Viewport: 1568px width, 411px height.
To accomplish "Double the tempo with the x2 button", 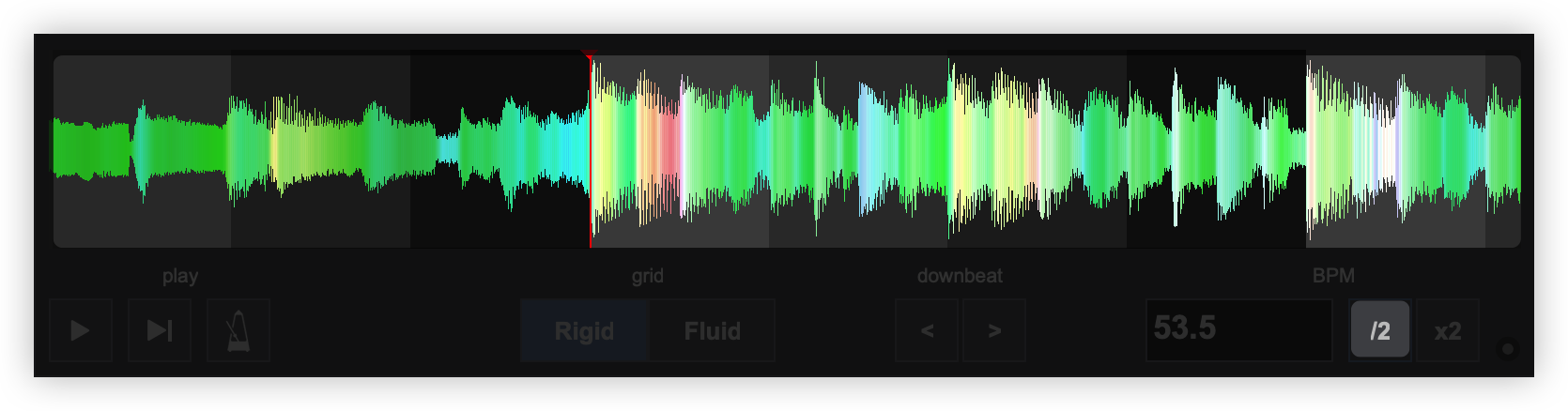I will 1447,330.
